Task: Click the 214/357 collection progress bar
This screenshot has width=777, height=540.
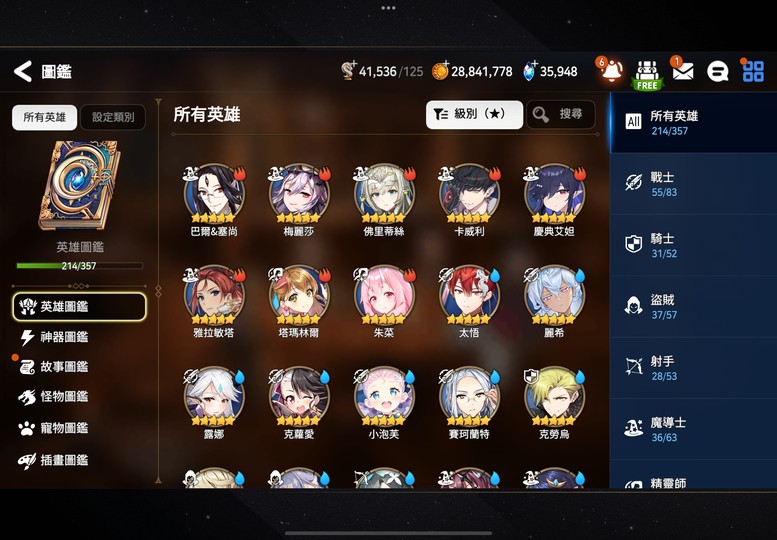Action: [79, 266]
